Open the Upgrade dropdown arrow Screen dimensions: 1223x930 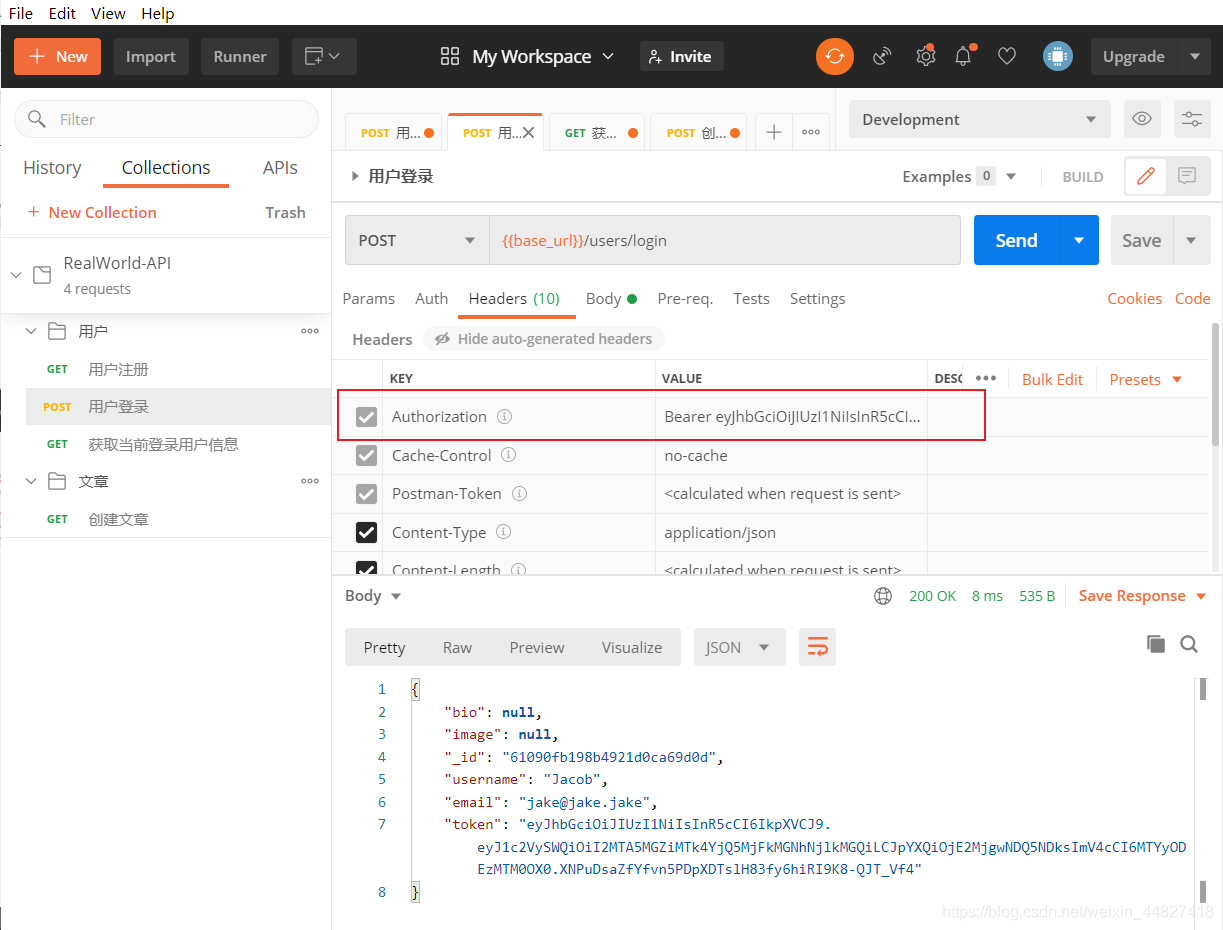pos(1195,56)
